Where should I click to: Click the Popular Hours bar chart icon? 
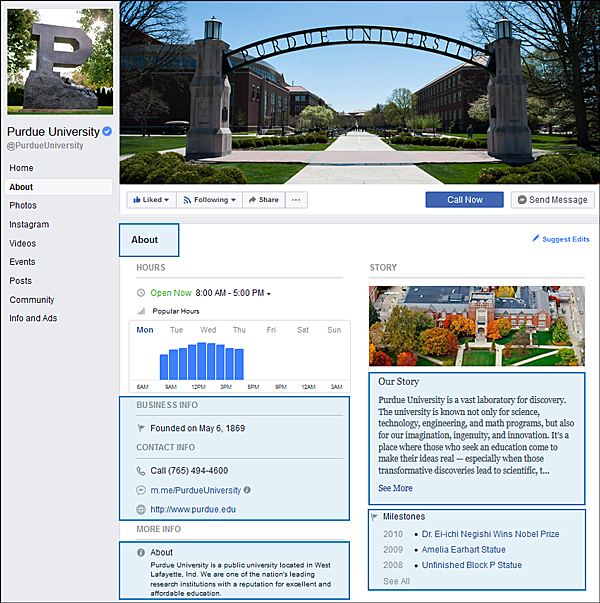(141, 311)
